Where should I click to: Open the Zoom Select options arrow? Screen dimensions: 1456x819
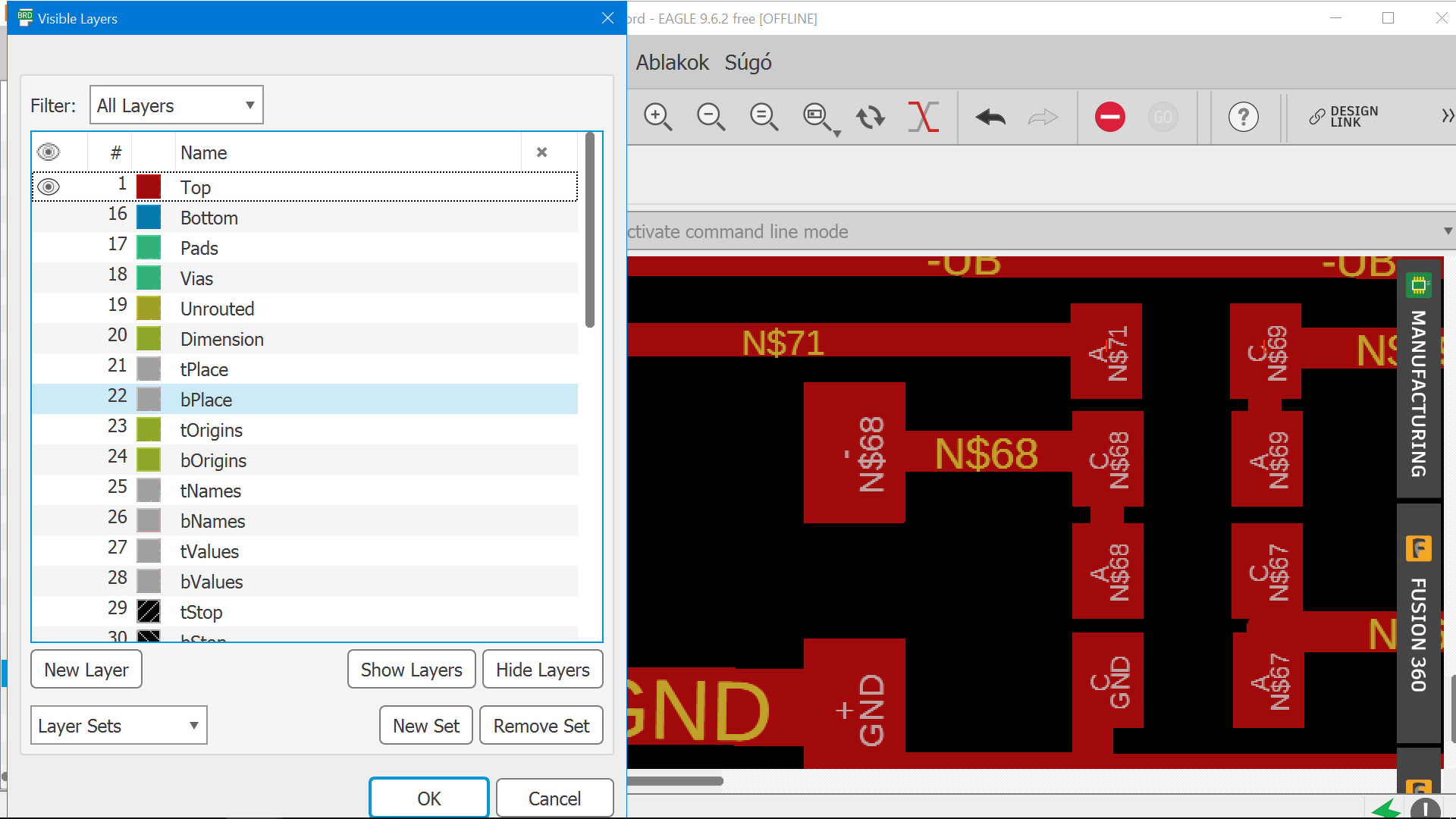point(836,133)
